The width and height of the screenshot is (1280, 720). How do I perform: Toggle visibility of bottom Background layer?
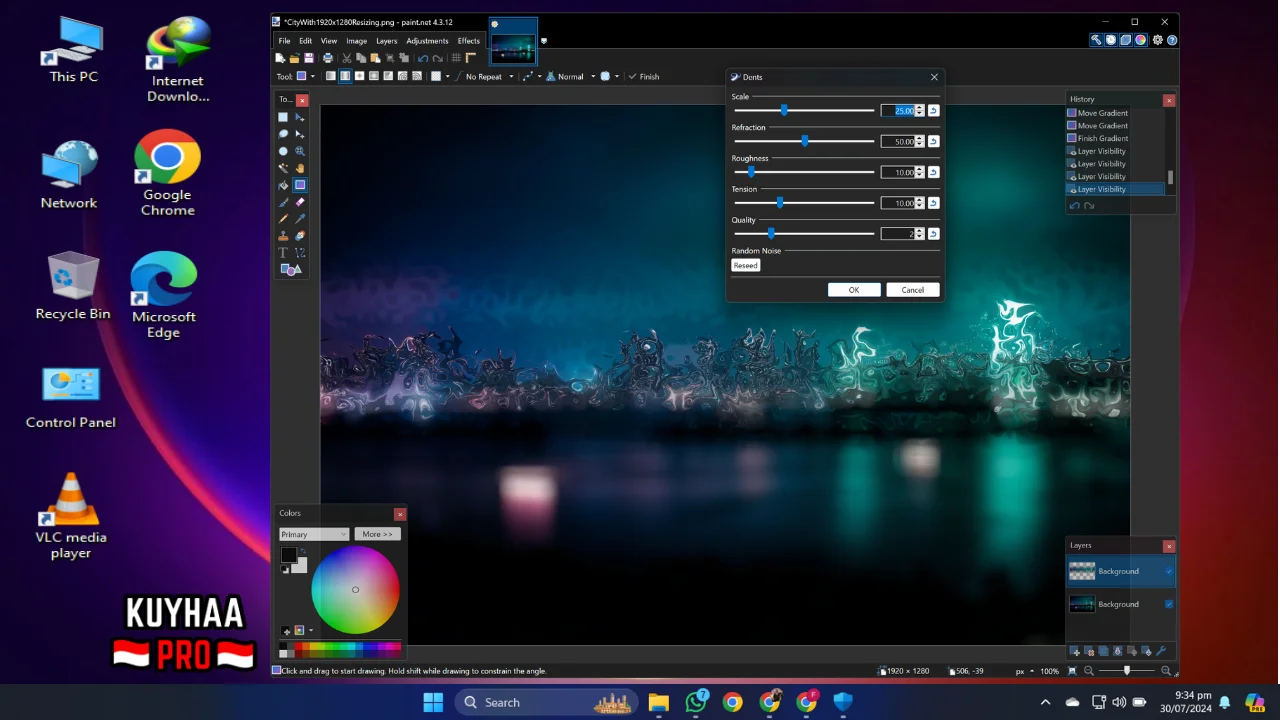click(x=1169, y=604)
